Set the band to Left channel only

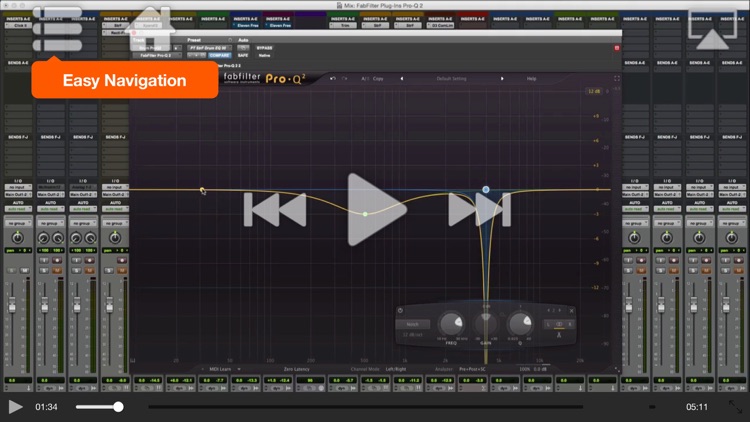point(549,324)
